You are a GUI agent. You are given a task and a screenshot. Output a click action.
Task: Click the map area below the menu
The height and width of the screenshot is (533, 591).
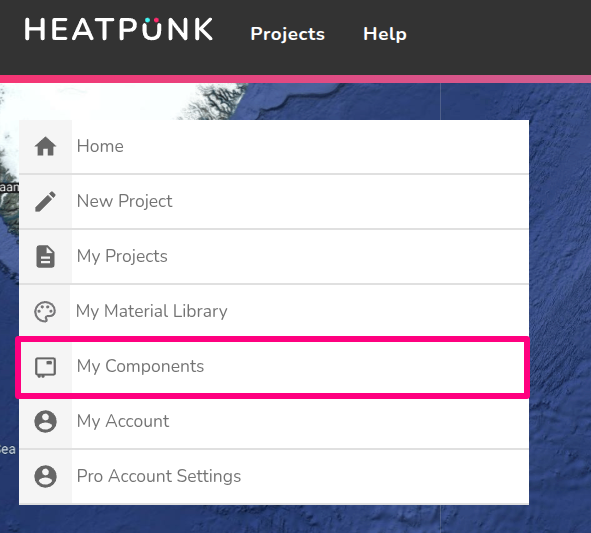[x=274, y=519]
